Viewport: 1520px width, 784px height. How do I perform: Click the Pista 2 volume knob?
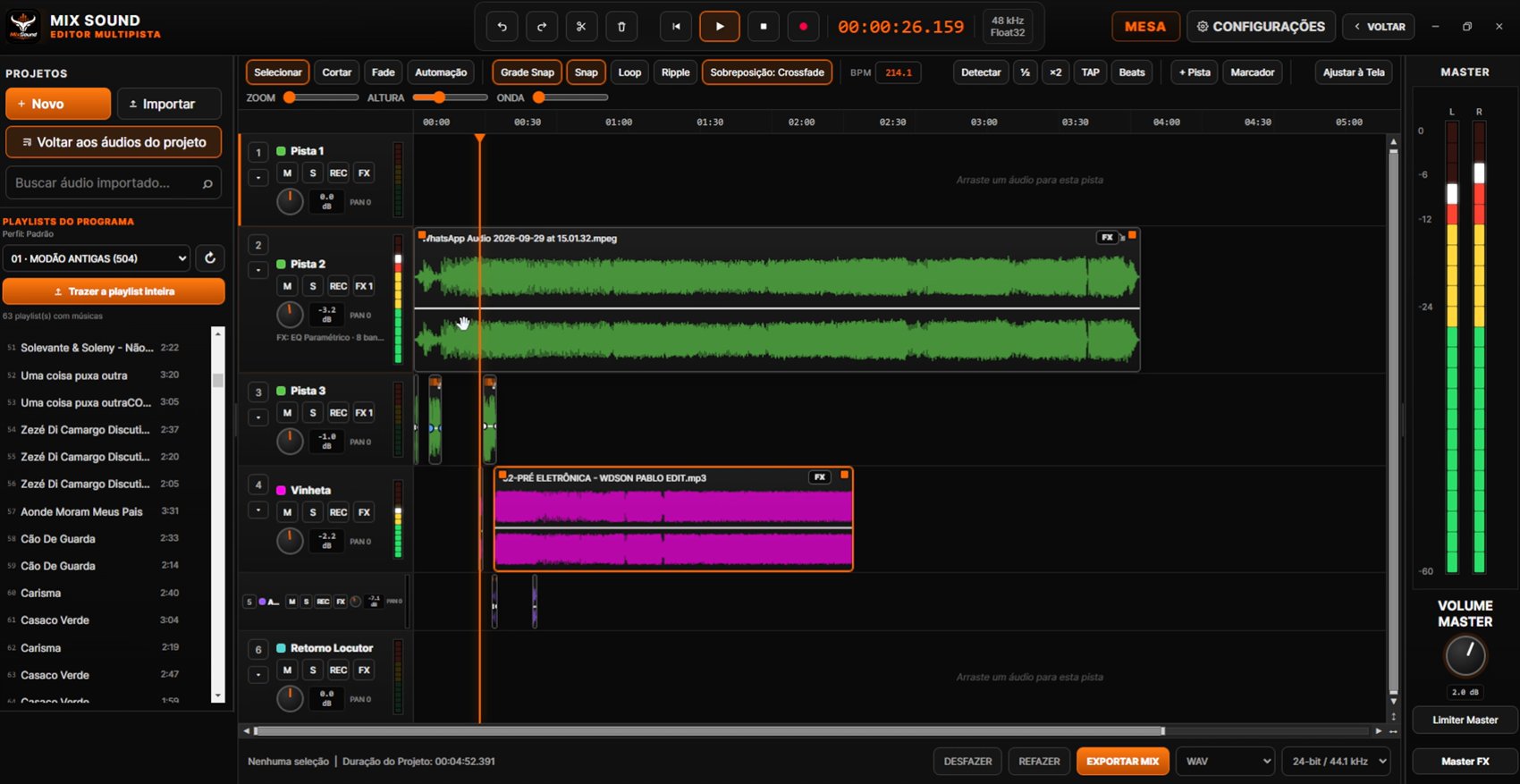[x=290, y=315]
